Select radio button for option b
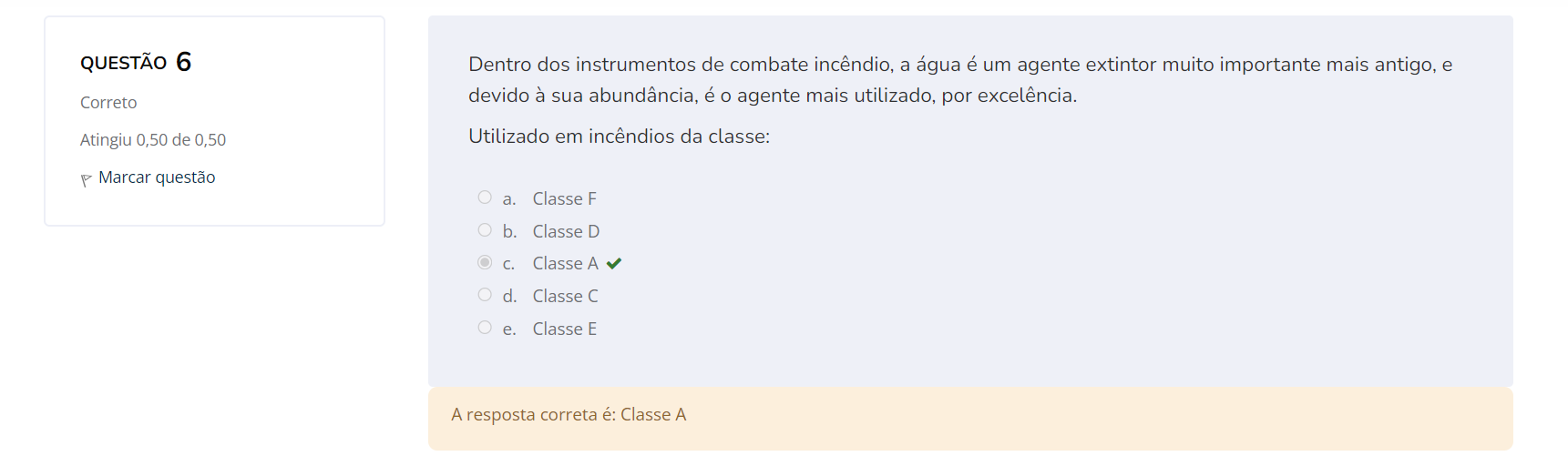 click(485, 230)
